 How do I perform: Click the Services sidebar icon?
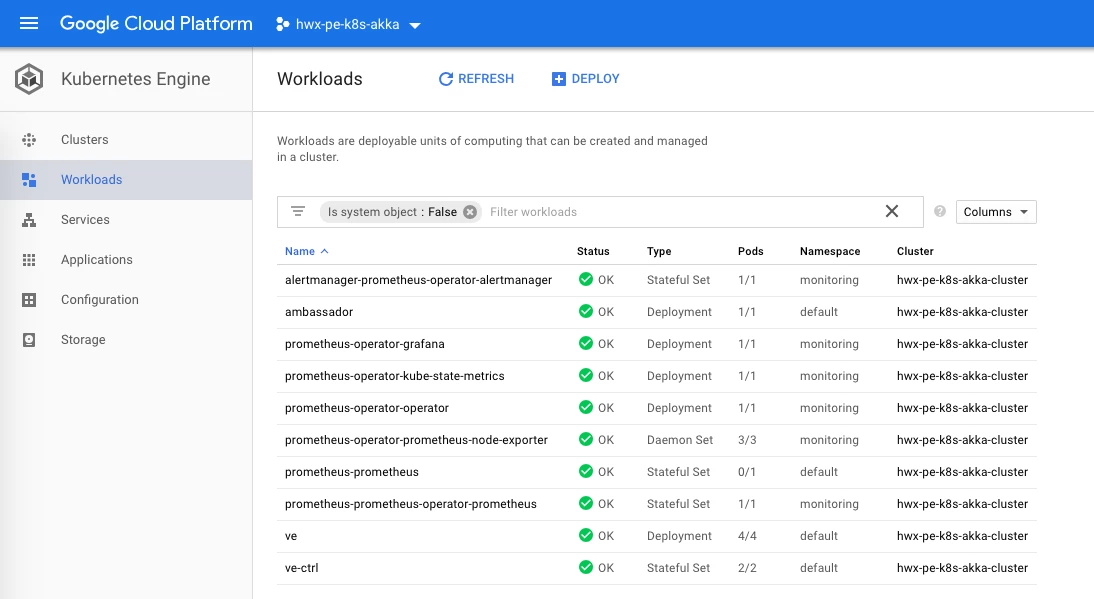click(x=29, y=220)
